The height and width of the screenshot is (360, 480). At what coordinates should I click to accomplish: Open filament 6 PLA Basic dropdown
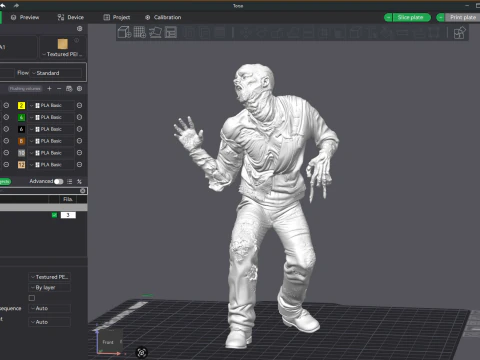(x=51, y=129)
